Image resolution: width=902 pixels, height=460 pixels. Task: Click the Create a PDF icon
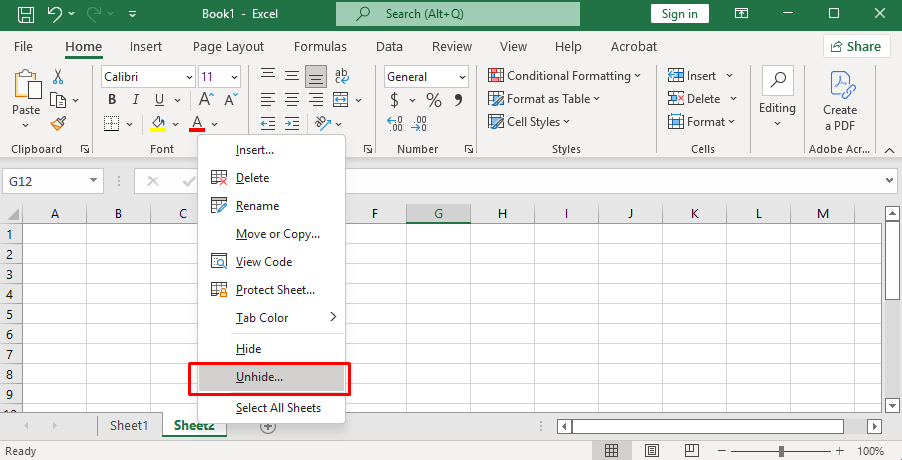(840, 100)
